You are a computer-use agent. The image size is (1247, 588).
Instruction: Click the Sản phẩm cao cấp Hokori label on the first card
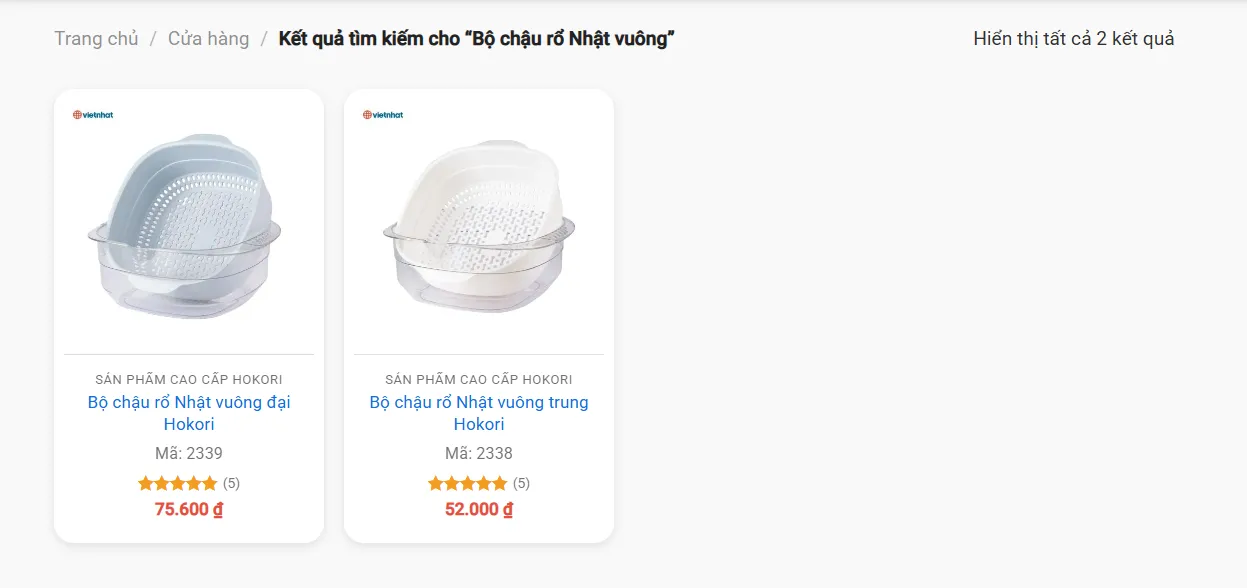189,379
